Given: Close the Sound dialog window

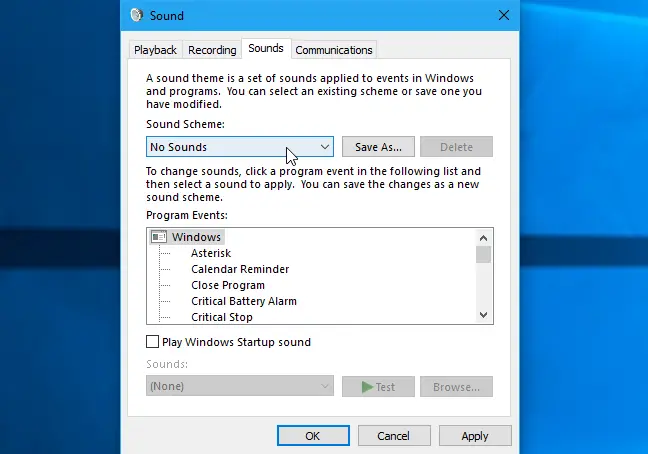Looking at the screenshot, I should coord(504,15).
